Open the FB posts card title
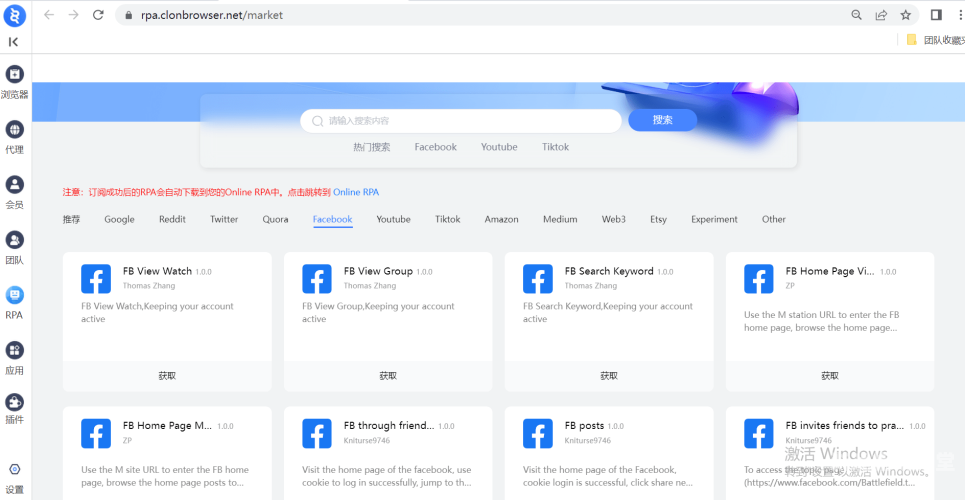The image size is (965, 500). [x=584, y=425]
